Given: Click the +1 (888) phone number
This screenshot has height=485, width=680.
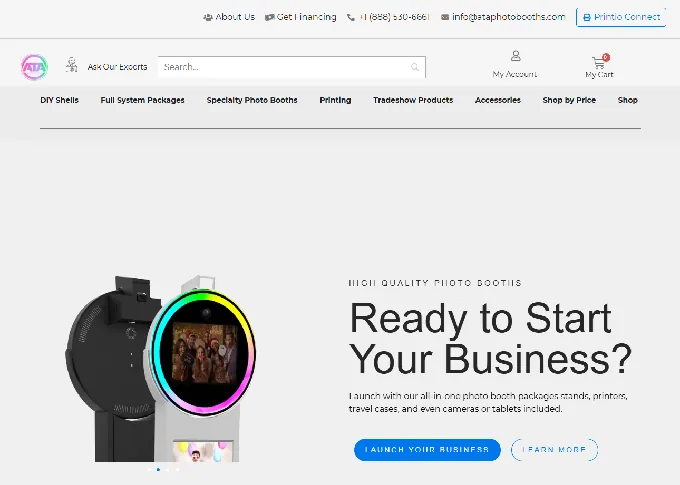Looking at the screenshot, I should pyautogui.click(x=395, y=17).
